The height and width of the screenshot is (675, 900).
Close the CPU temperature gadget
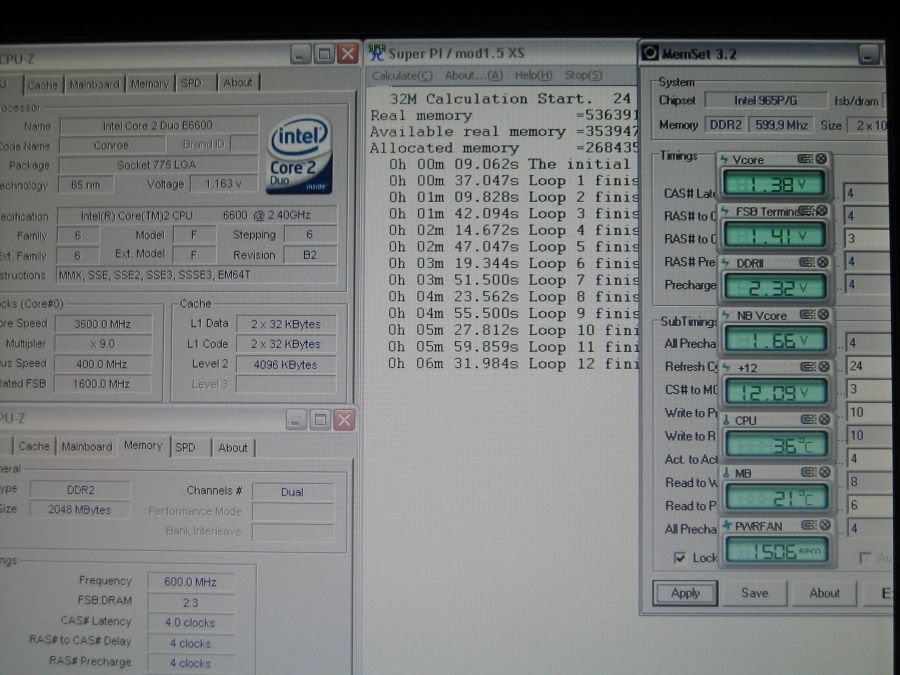825,420
